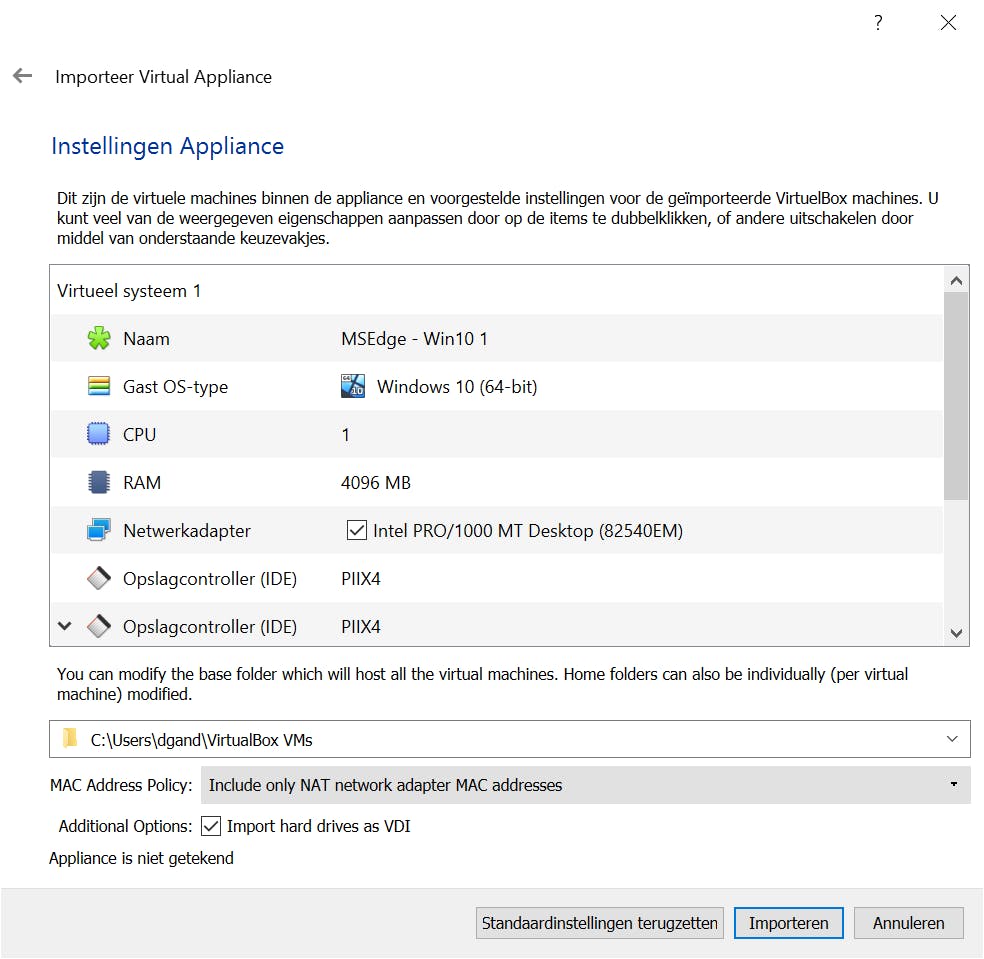Click the CPU chip icon
The height and width of the screenshot is (959, 984).
tap(99, 434)
